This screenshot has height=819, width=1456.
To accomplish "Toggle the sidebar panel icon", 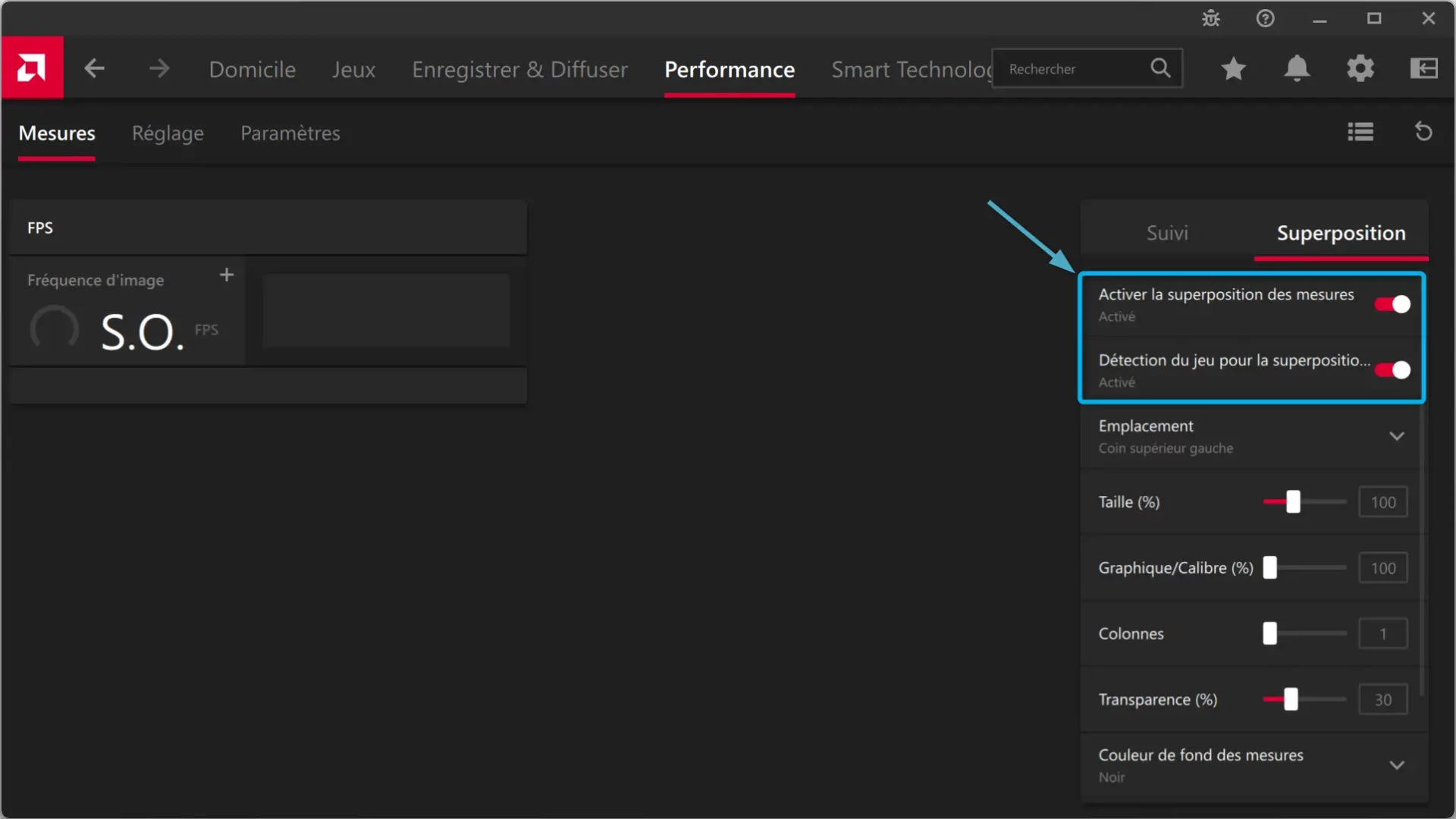I will coord(1423,68).
